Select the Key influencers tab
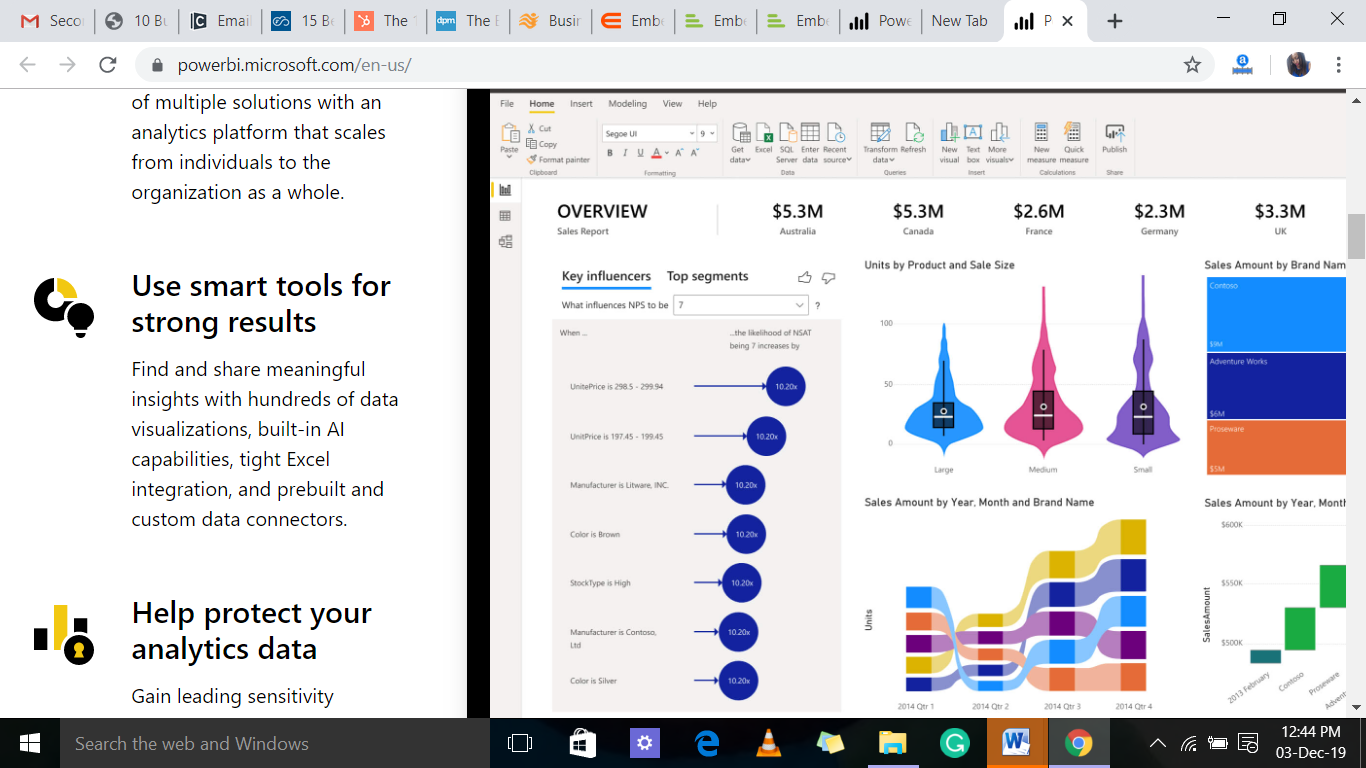The image size is (1366, 768). [606, 277]
